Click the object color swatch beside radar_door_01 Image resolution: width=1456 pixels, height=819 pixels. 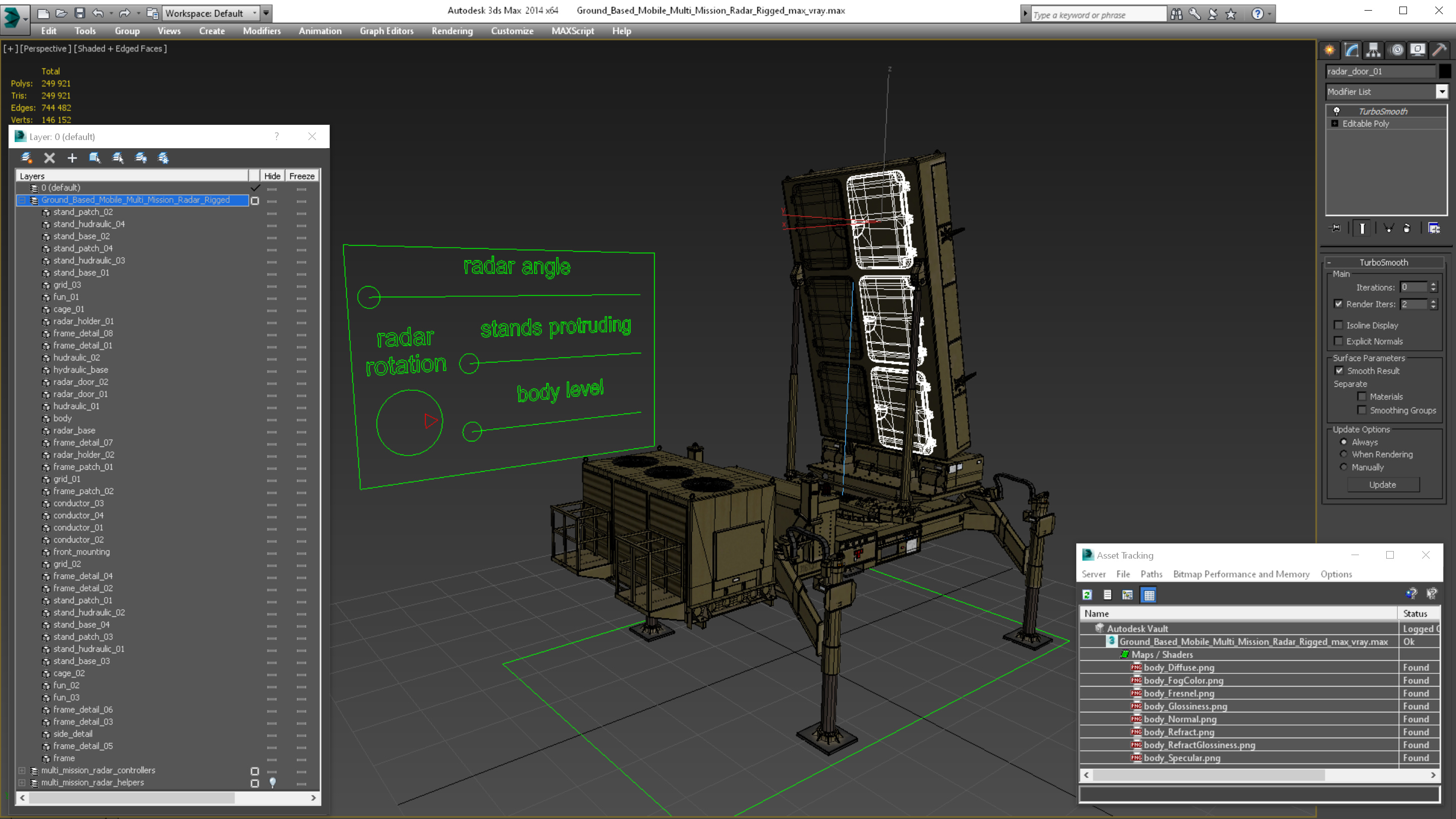(x=1445, y=71)
